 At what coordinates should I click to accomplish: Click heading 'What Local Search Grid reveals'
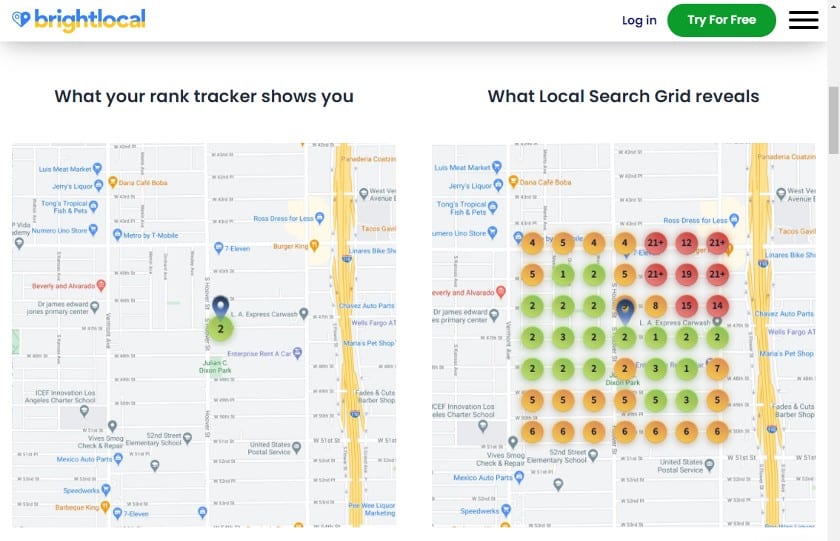click(x=623, y=96)
